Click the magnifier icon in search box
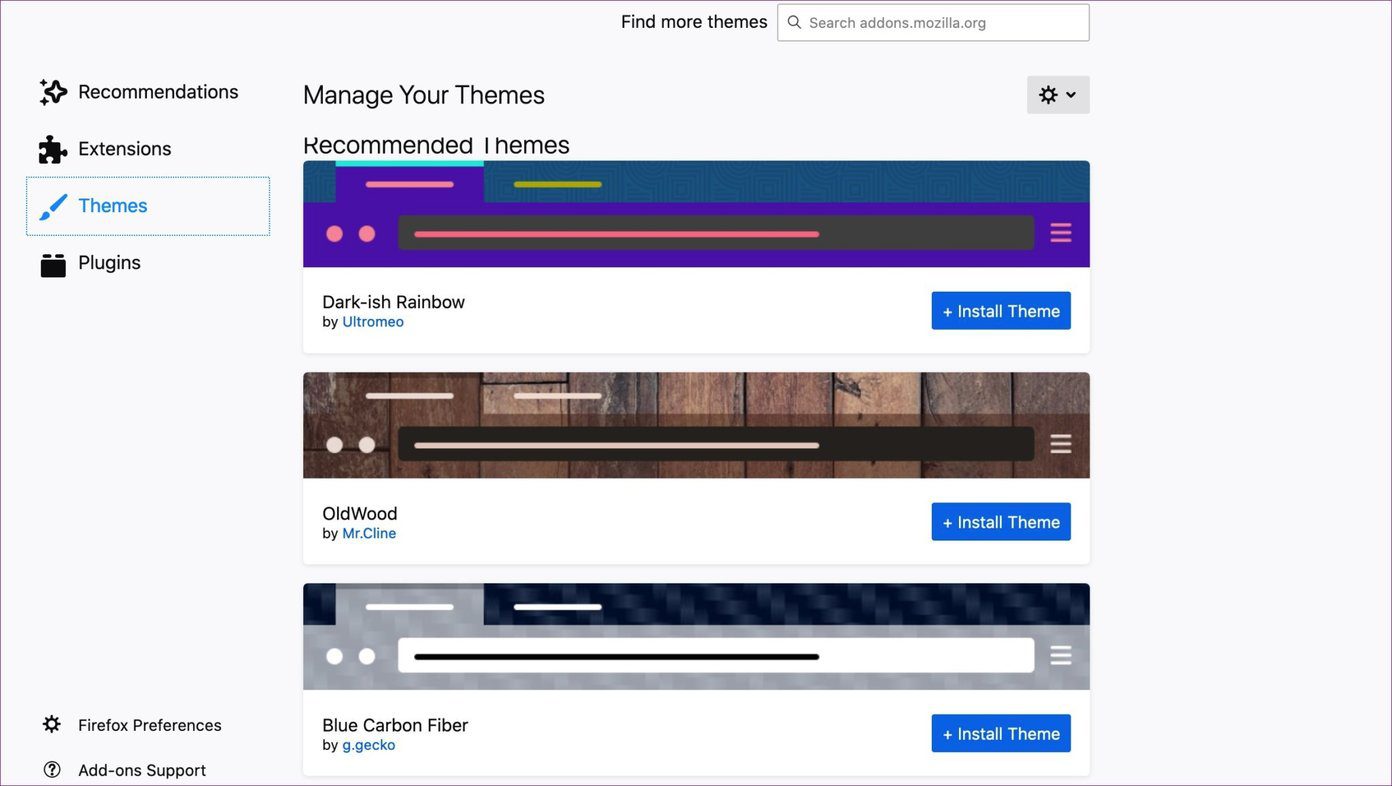 [794, 22]
